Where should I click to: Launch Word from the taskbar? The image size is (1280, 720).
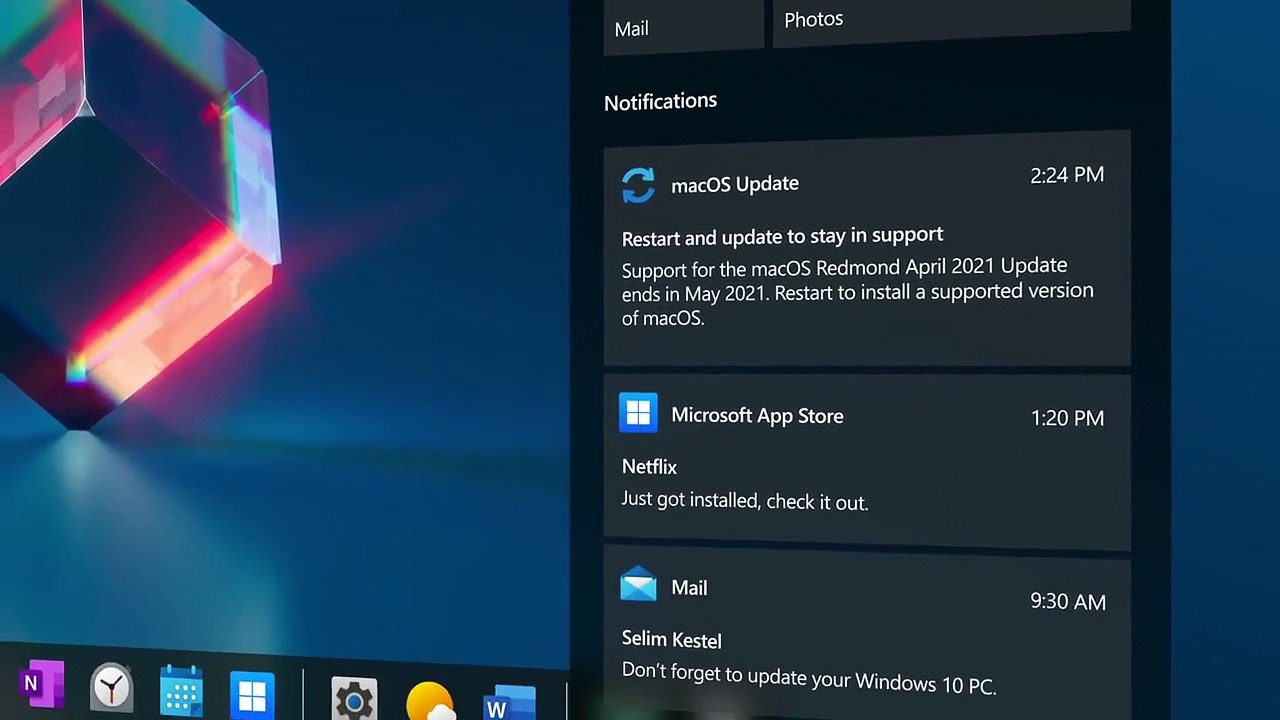(x=510, y=703)
